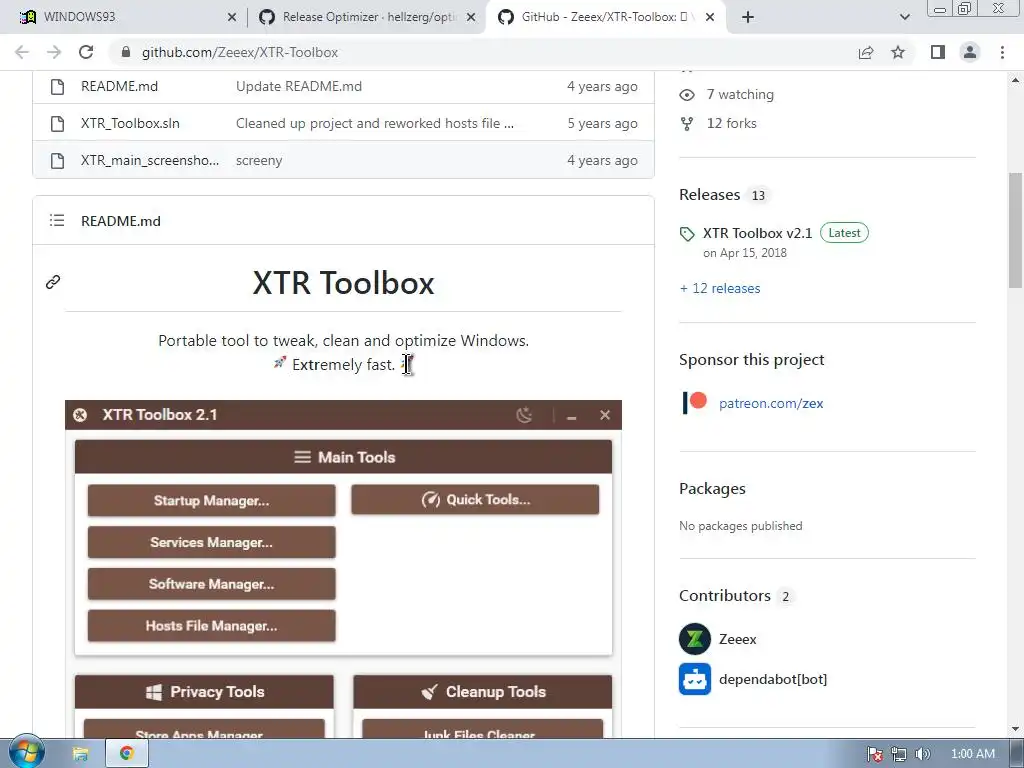Toggle the browser side panel

point(938,52)
